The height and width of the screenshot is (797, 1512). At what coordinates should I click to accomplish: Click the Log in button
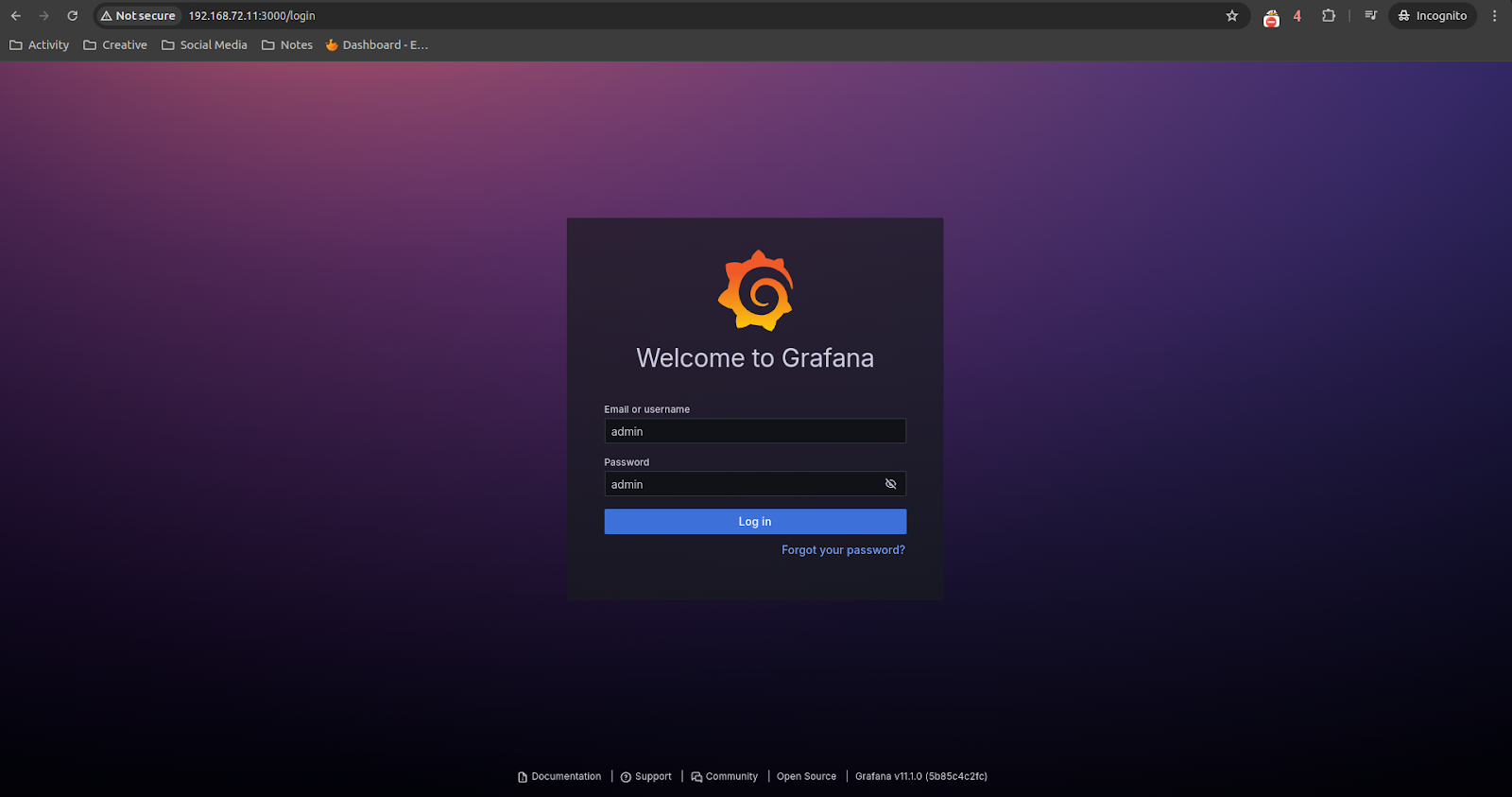755,522
